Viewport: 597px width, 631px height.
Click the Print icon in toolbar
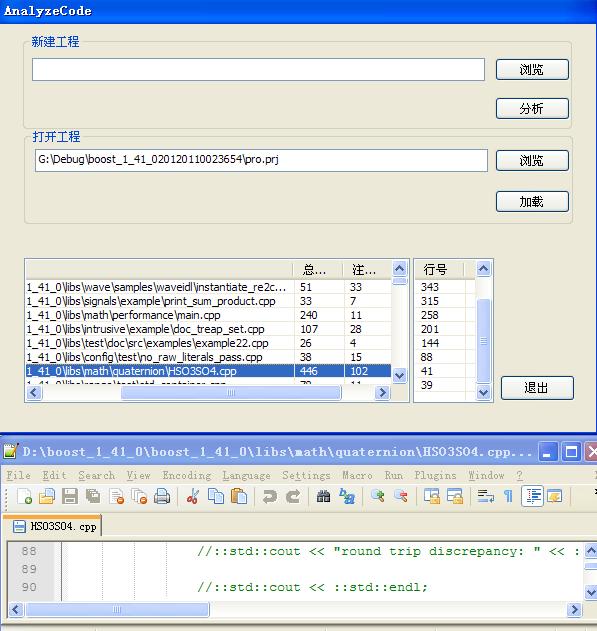(162, 496)
